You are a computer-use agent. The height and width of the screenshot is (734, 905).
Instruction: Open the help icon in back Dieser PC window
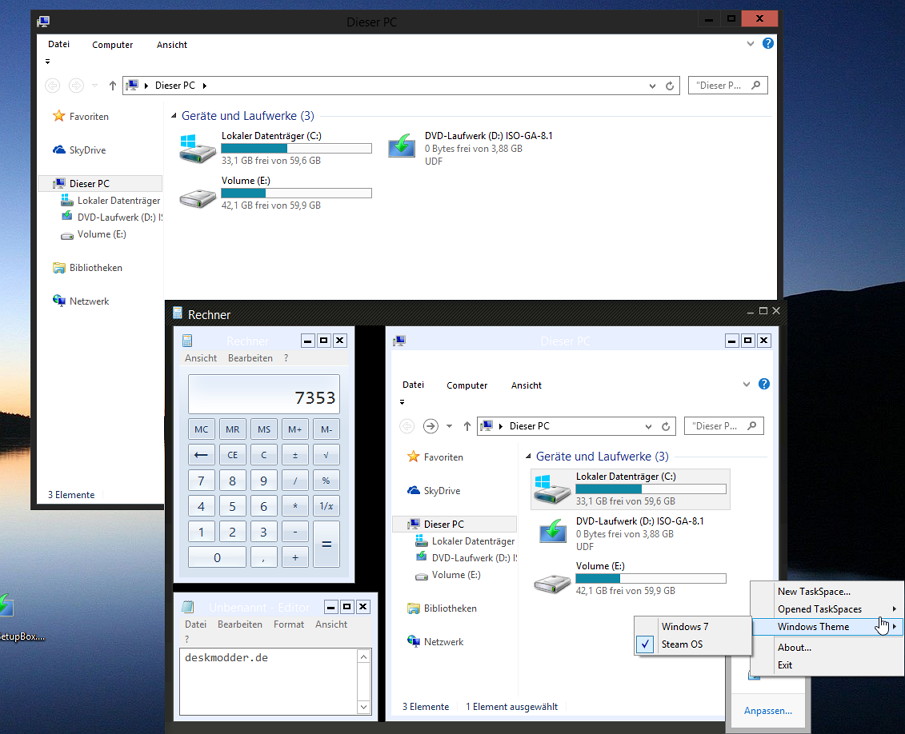[x=768, y=43]
